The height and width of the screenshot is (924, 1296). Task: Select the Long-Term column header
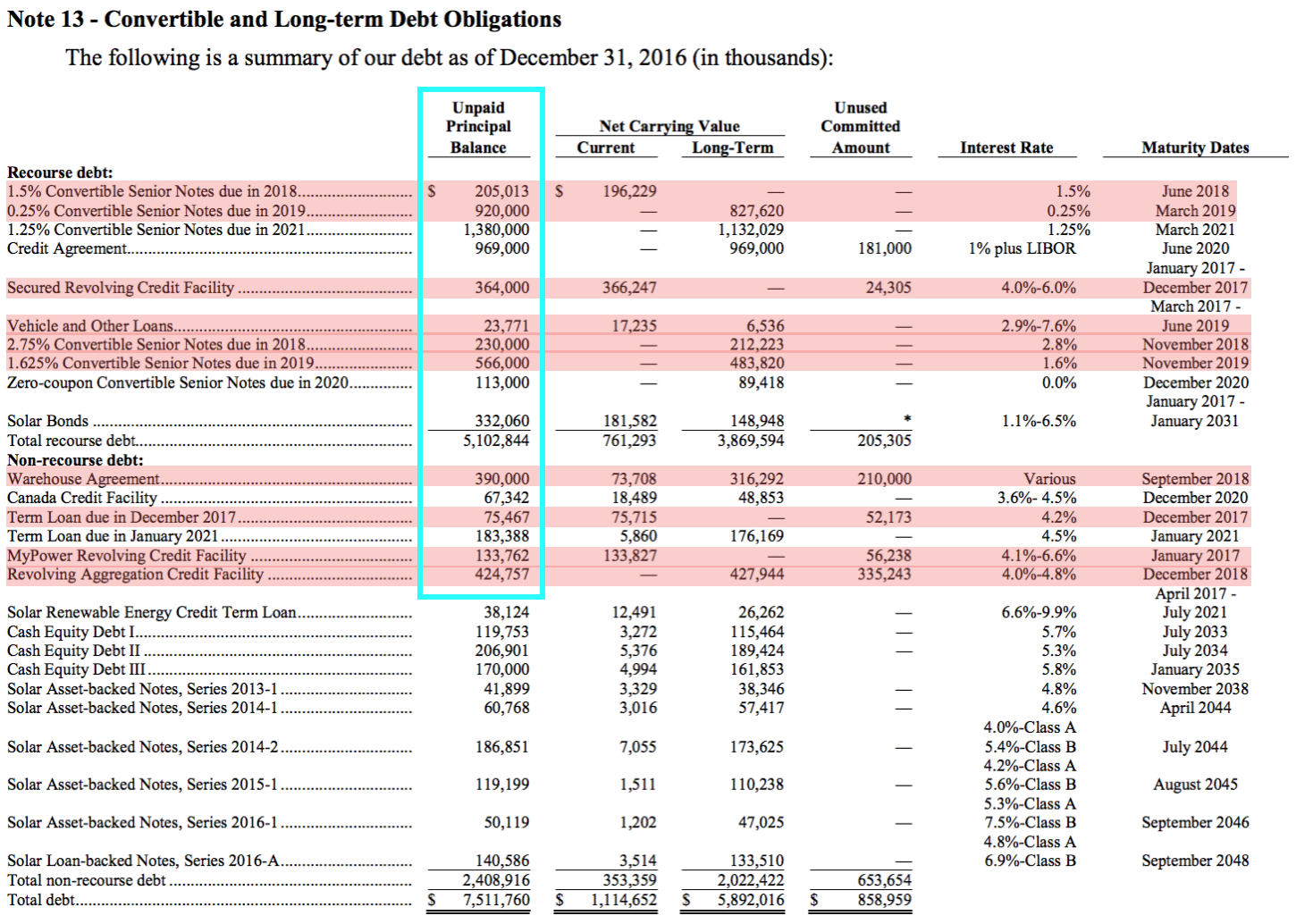click(732, 148)
